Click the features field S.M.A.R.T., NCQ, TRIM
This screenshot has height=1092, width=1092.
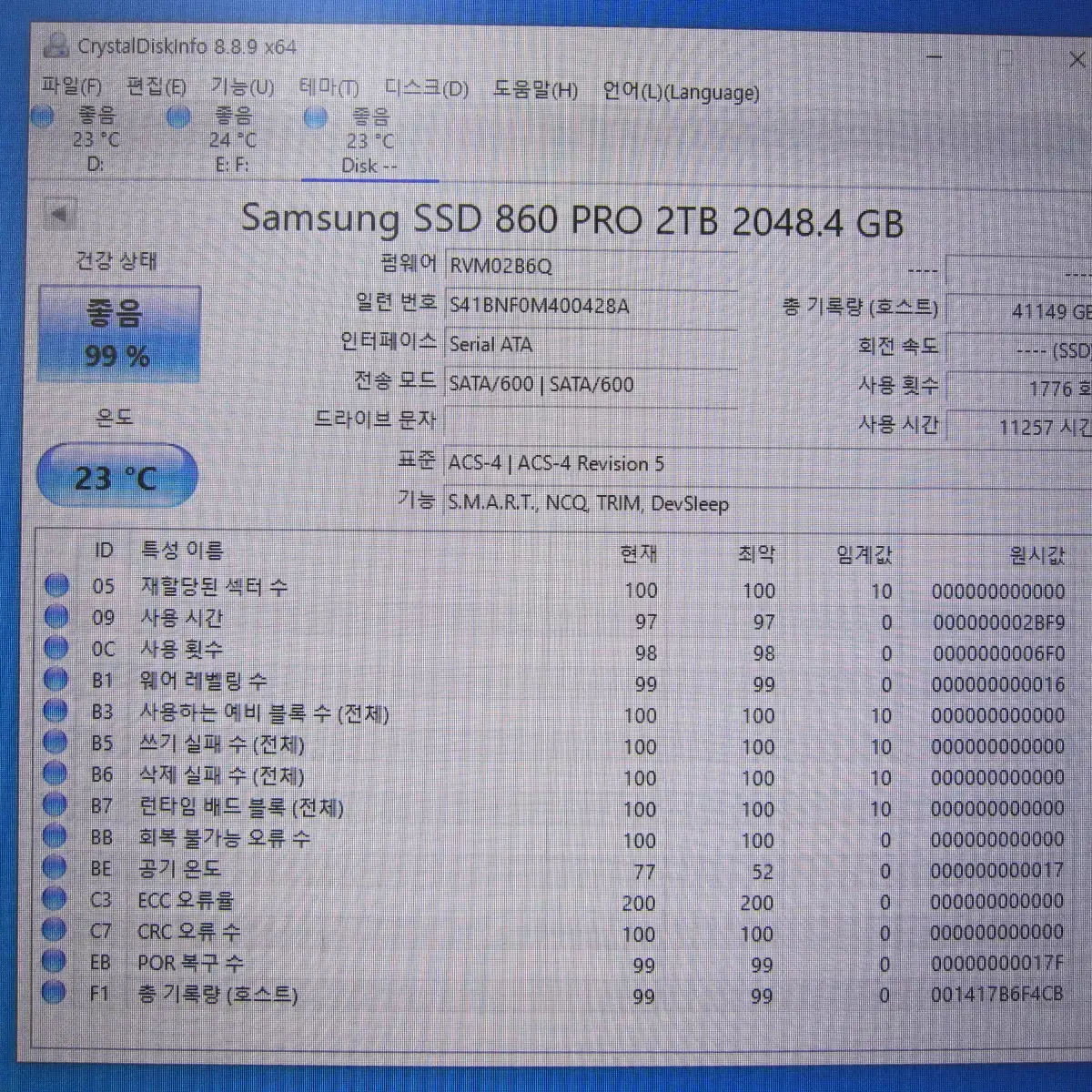[x=768, y=503]
